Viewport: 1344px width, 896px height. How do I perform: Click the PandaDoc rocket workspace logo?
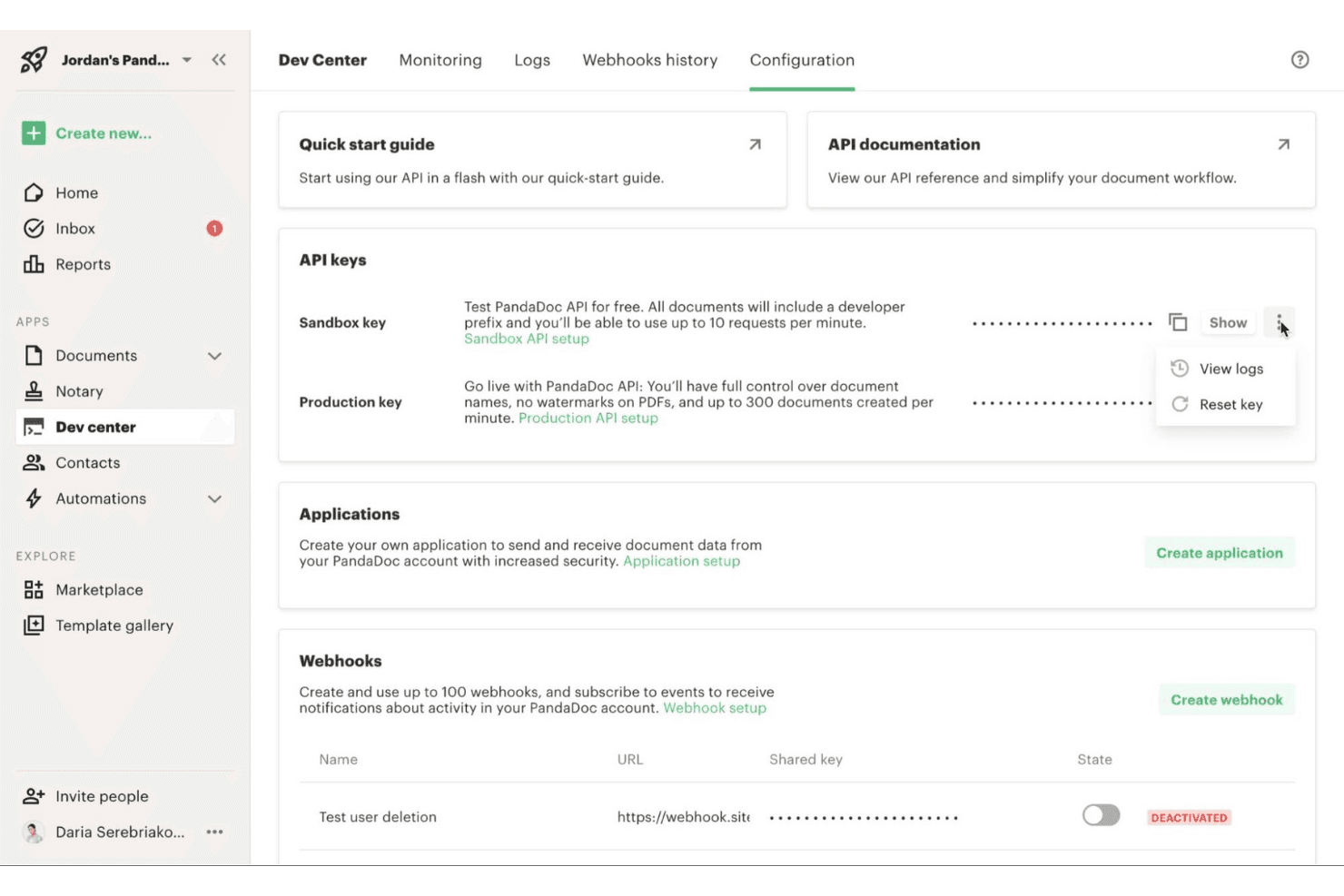[x=34, y=60]
